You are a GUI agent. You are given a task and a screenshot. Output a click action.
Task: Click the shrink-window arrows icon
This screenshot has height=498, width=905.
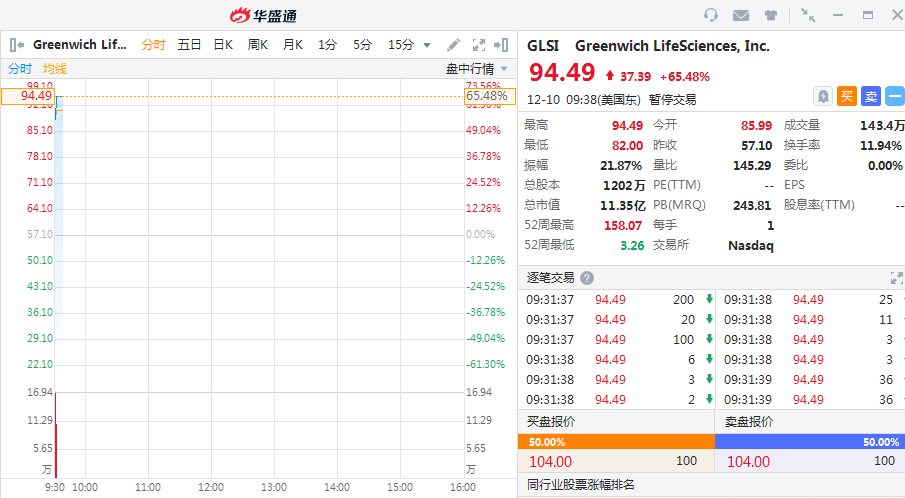808,15
